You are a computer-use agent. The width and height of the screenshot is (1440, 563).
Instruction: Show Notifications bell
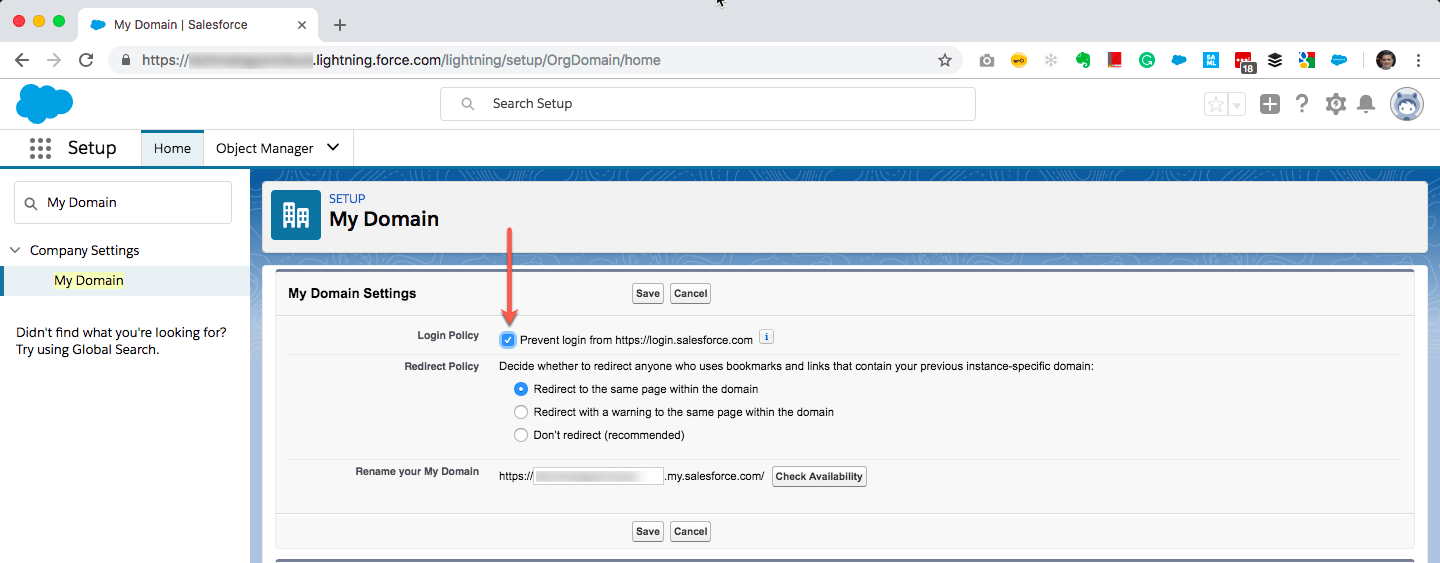(1366, 104)
